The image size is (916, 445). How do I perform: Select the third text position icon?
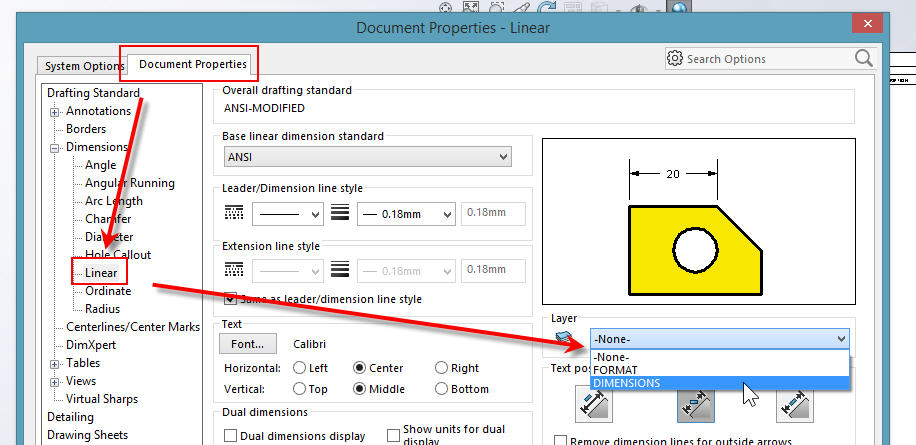795,406
